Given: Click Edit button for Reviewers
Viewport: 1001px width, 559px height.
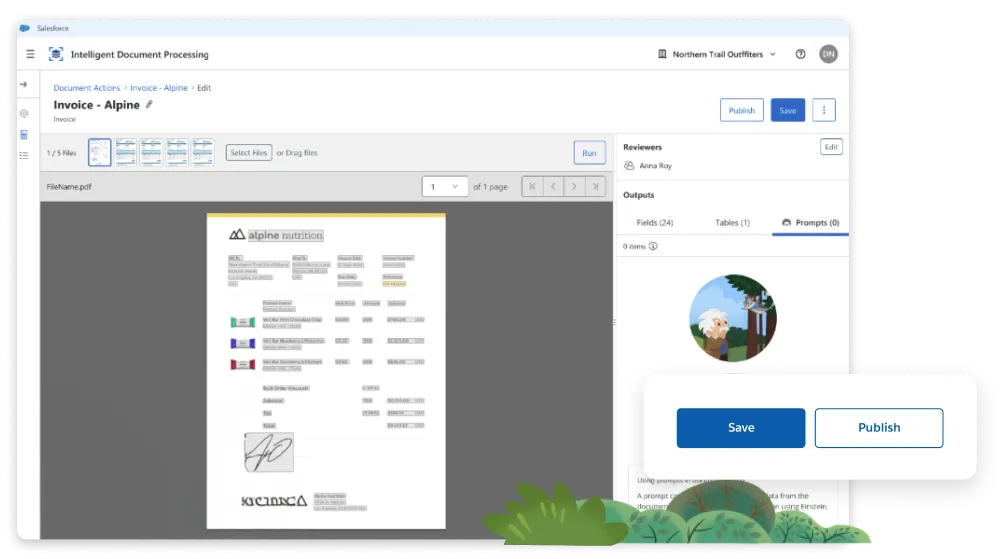Looking at the screenshot, I should click(x=831, y=147).
